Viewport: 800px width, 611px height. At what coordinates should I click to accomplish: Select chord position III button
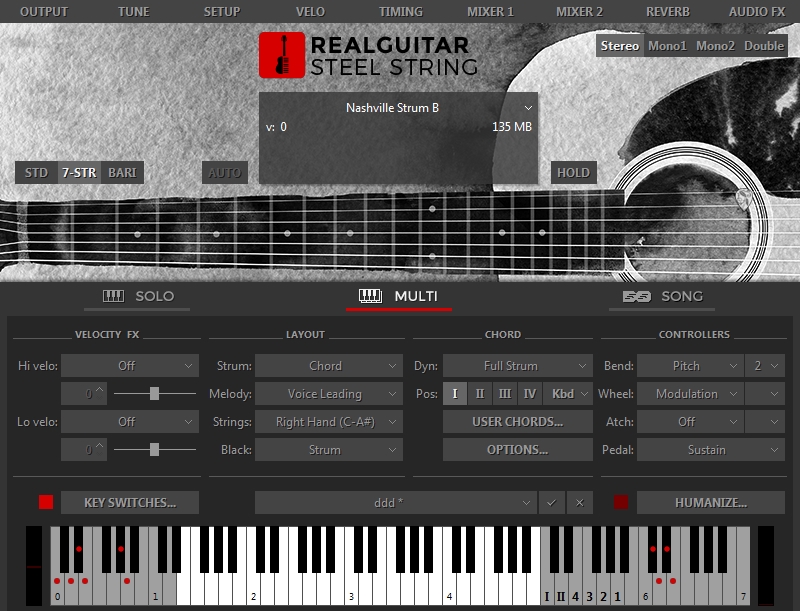[505, 394]
